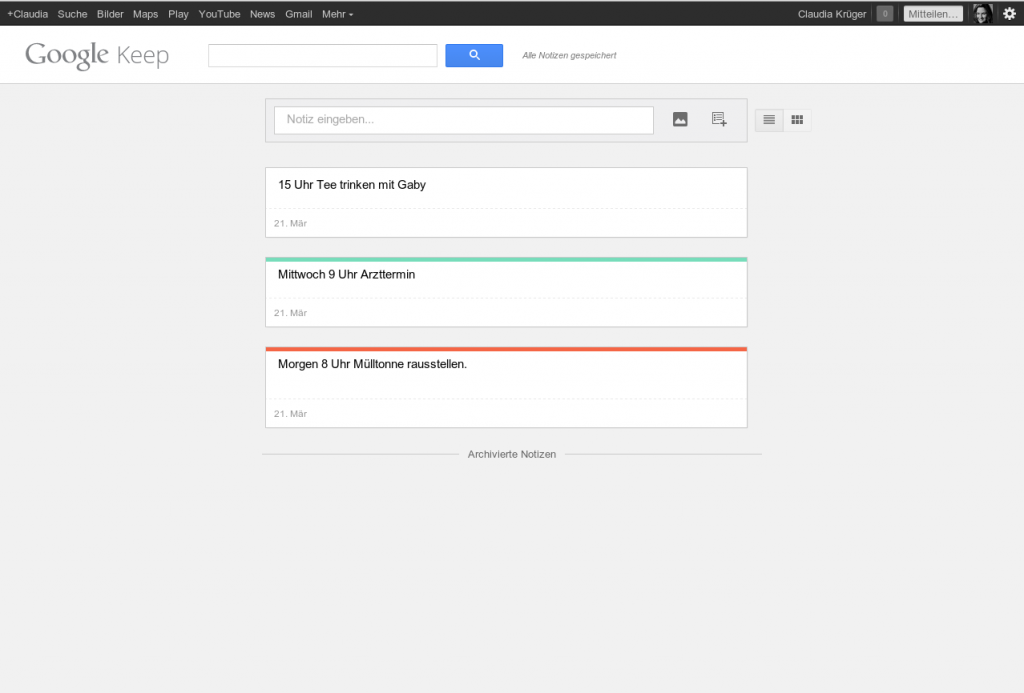Open Claudia Krüger profile avatar
Screen dimensions: 1024x693
(x=983, y=14)
